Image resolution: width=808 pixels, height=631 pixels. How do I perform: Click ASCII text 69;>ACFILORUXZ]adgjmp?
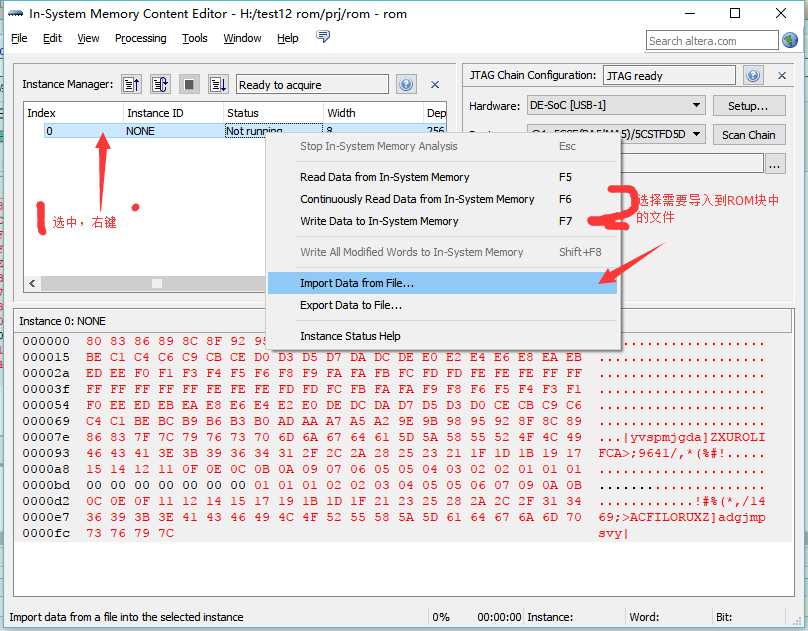coord(682,517)
